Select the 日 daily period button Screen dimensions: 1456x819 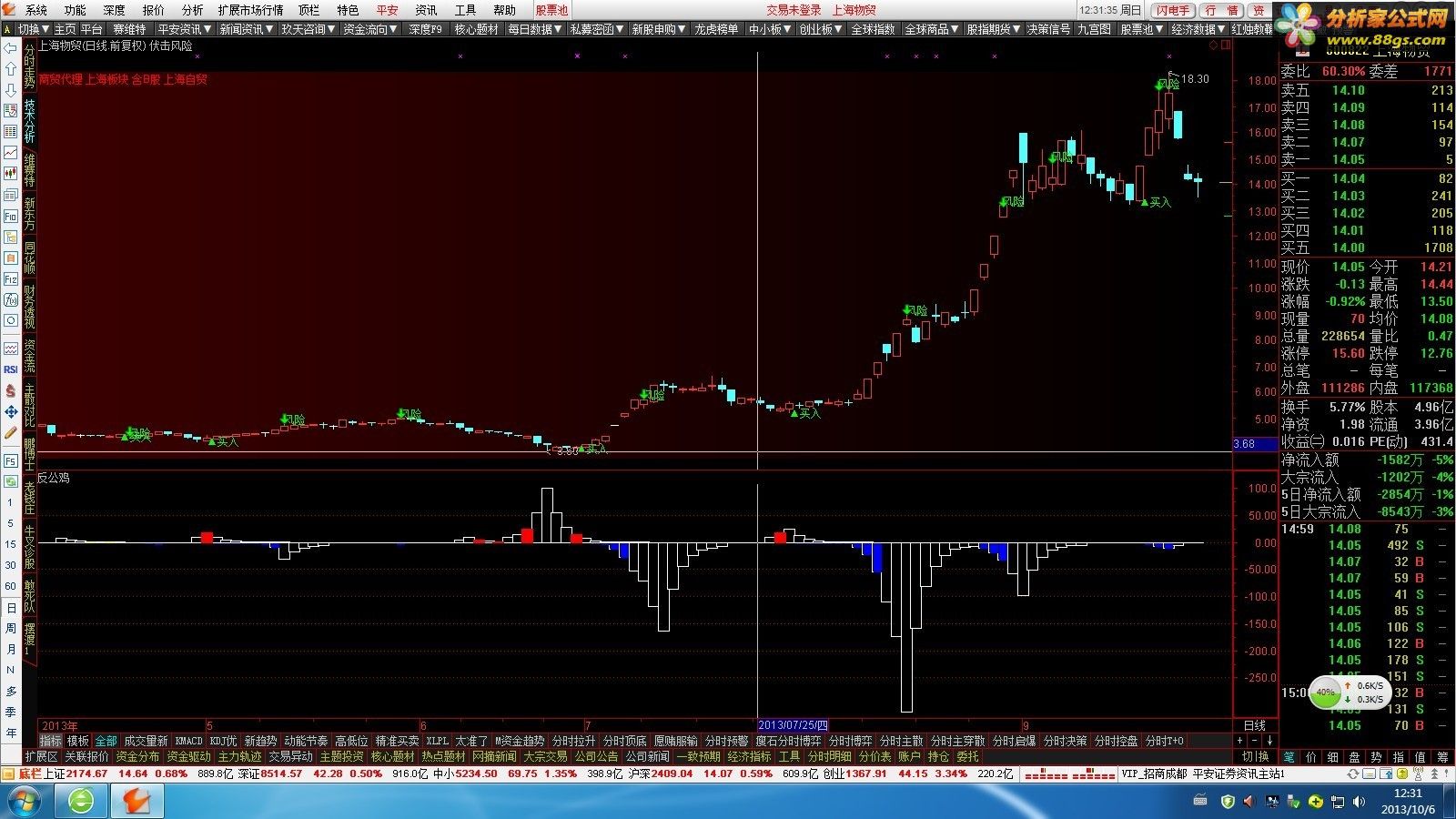(11, 607)
